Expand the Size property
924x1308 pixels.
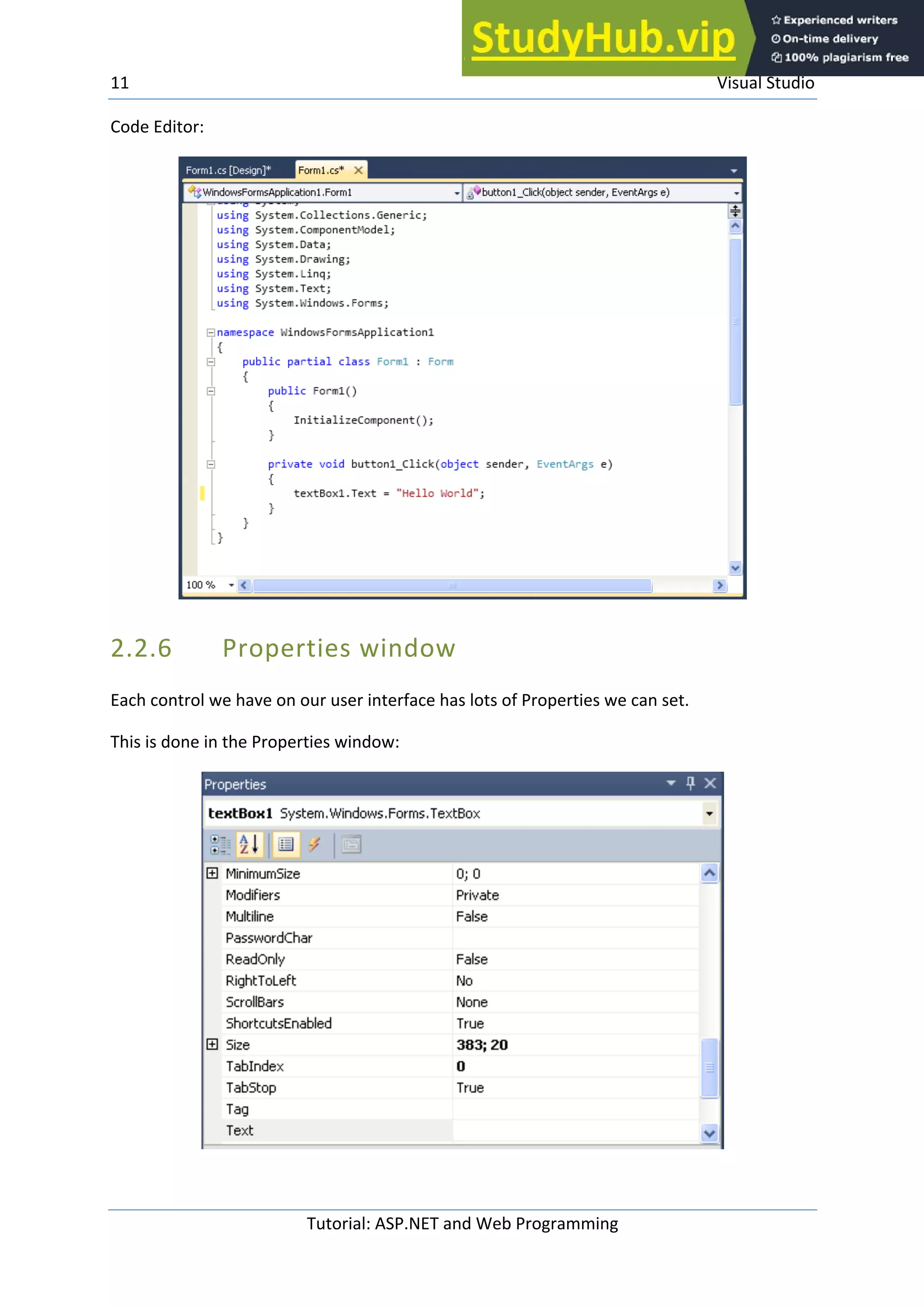click(213, 1044)
